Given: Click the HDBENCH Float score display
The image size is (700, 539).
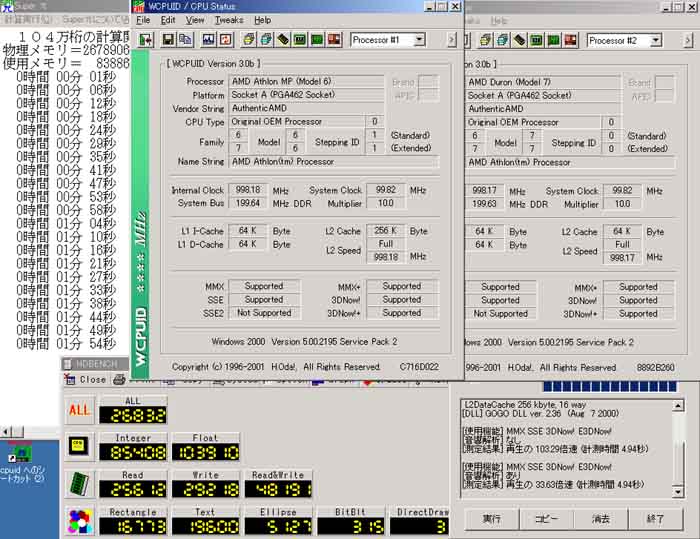Looking at the screenshot, I should 206,452.
